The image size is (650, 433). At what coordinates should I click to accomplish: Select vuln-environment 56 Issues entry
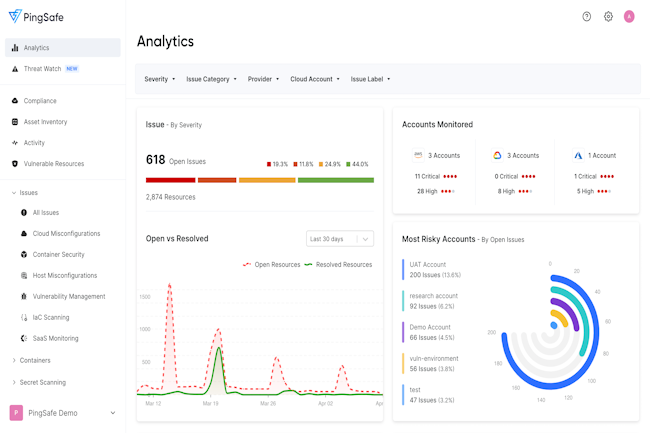(x=430, y=363)
